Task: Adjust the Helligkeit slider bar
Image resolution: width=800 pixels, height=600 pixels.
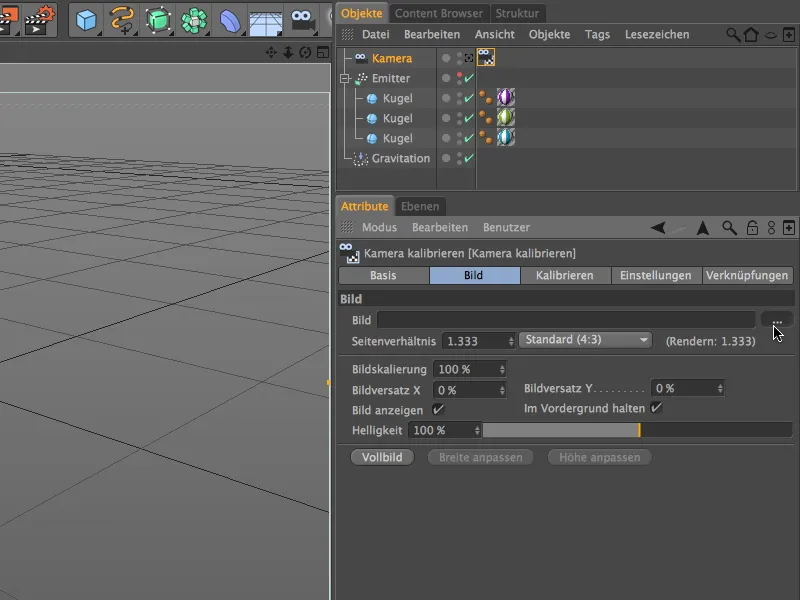Action: click(637, 430)
